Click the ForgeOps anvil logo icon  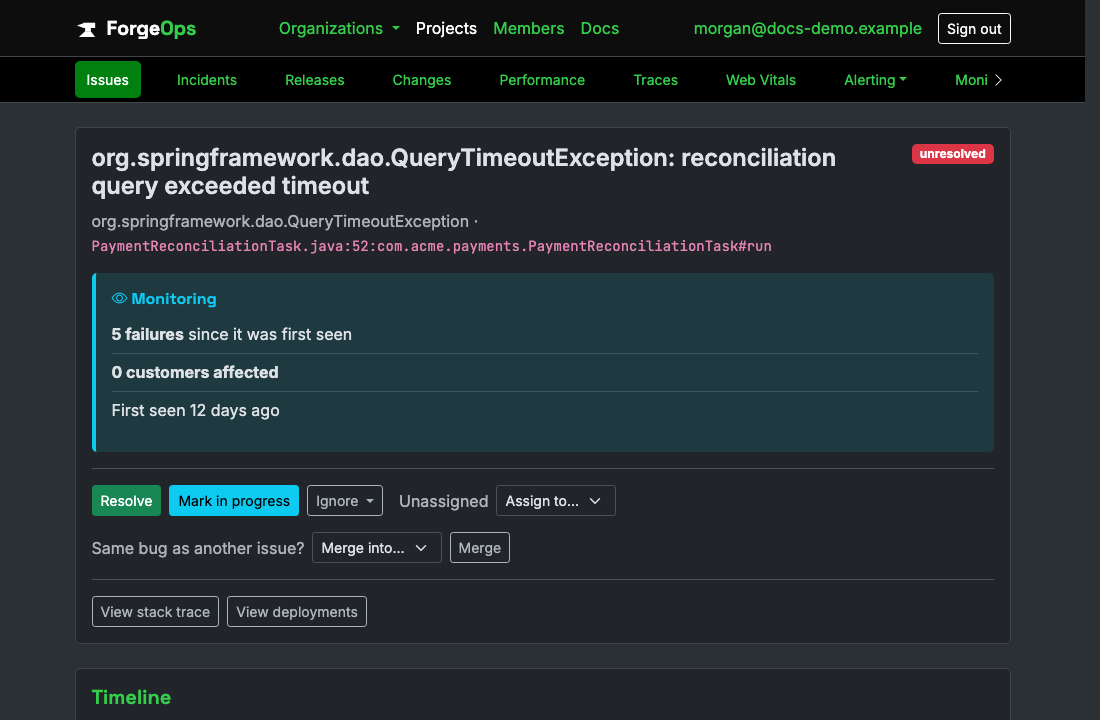(86, 29)
